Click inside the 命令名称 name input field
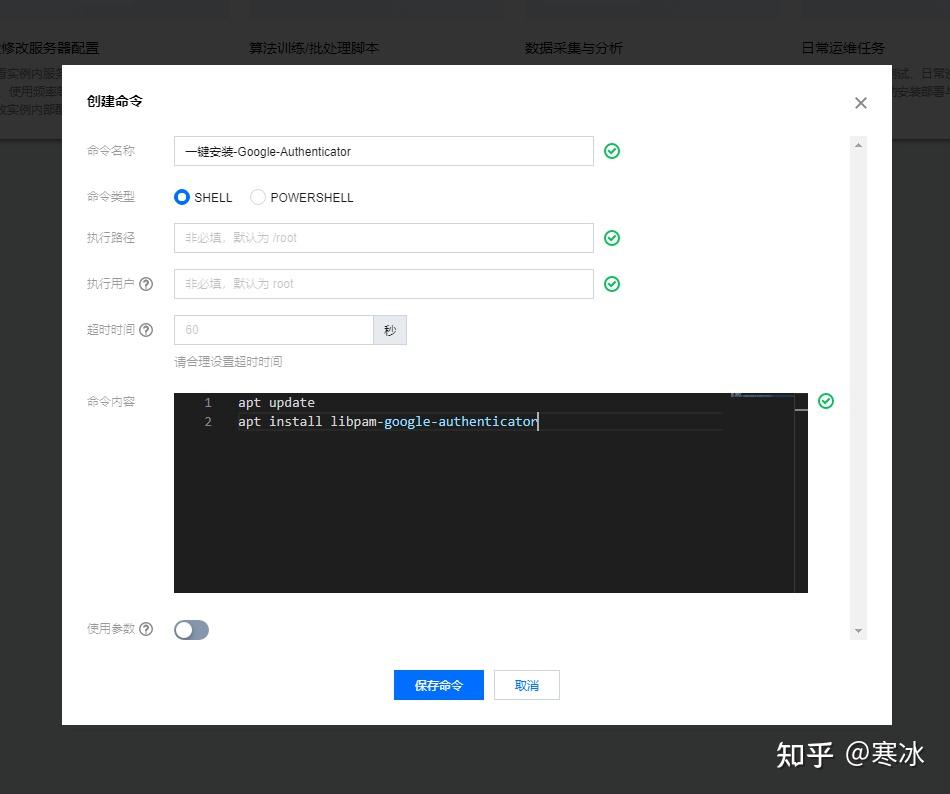 [383, 150]
